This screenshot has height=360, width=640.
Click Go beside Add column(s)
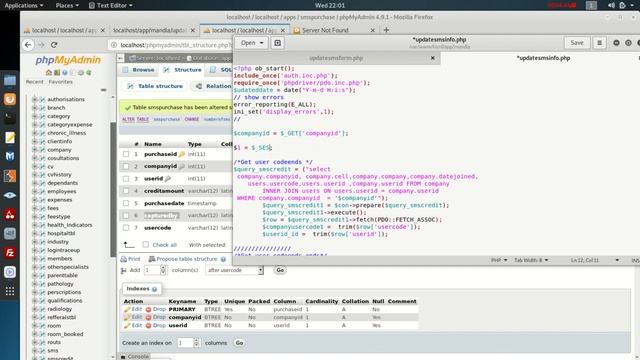pyautogui.click(x=280, y=270)
